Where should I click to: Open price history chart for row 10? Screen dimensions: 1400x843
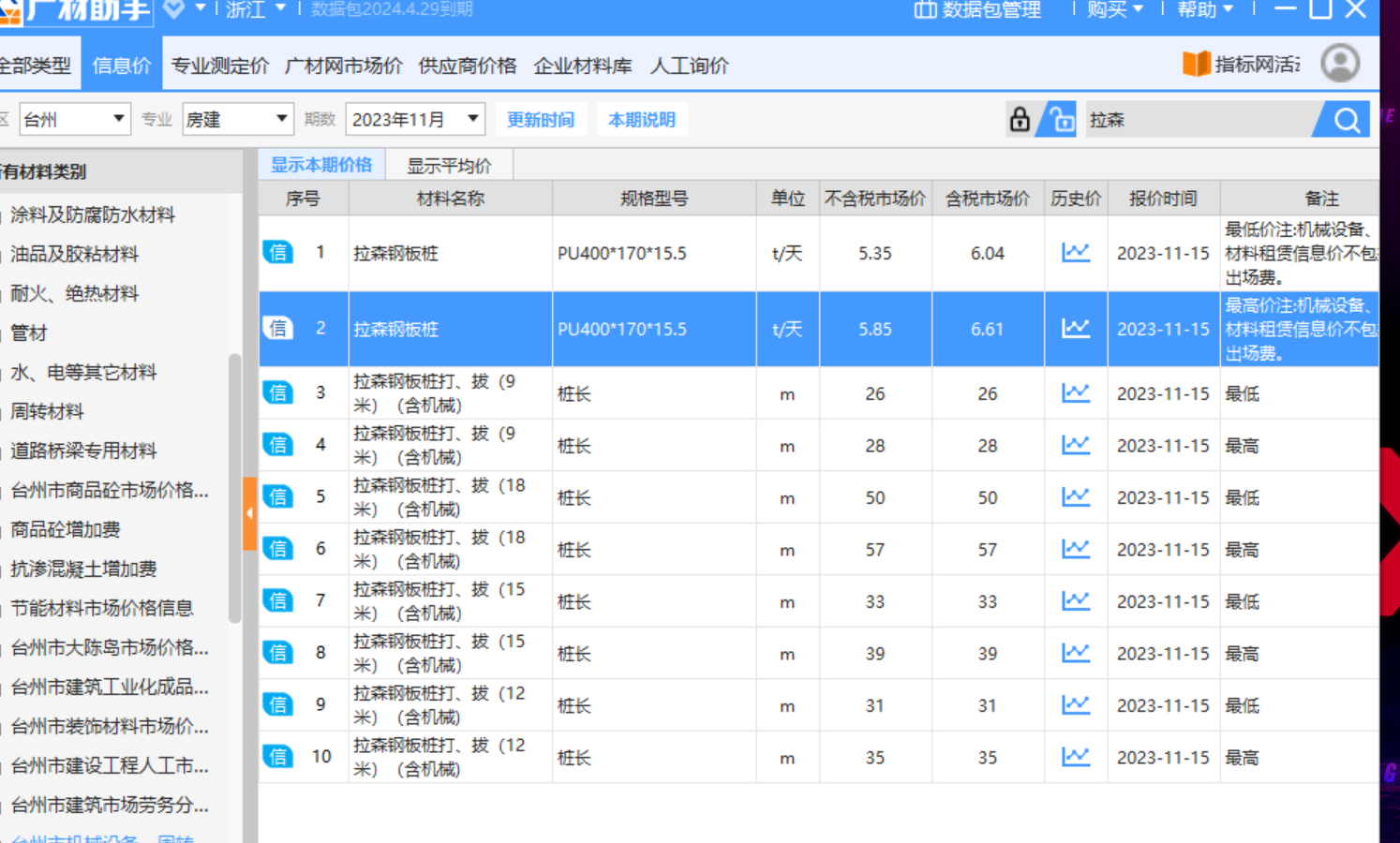pyautogui.click(x=1076, y=757)
